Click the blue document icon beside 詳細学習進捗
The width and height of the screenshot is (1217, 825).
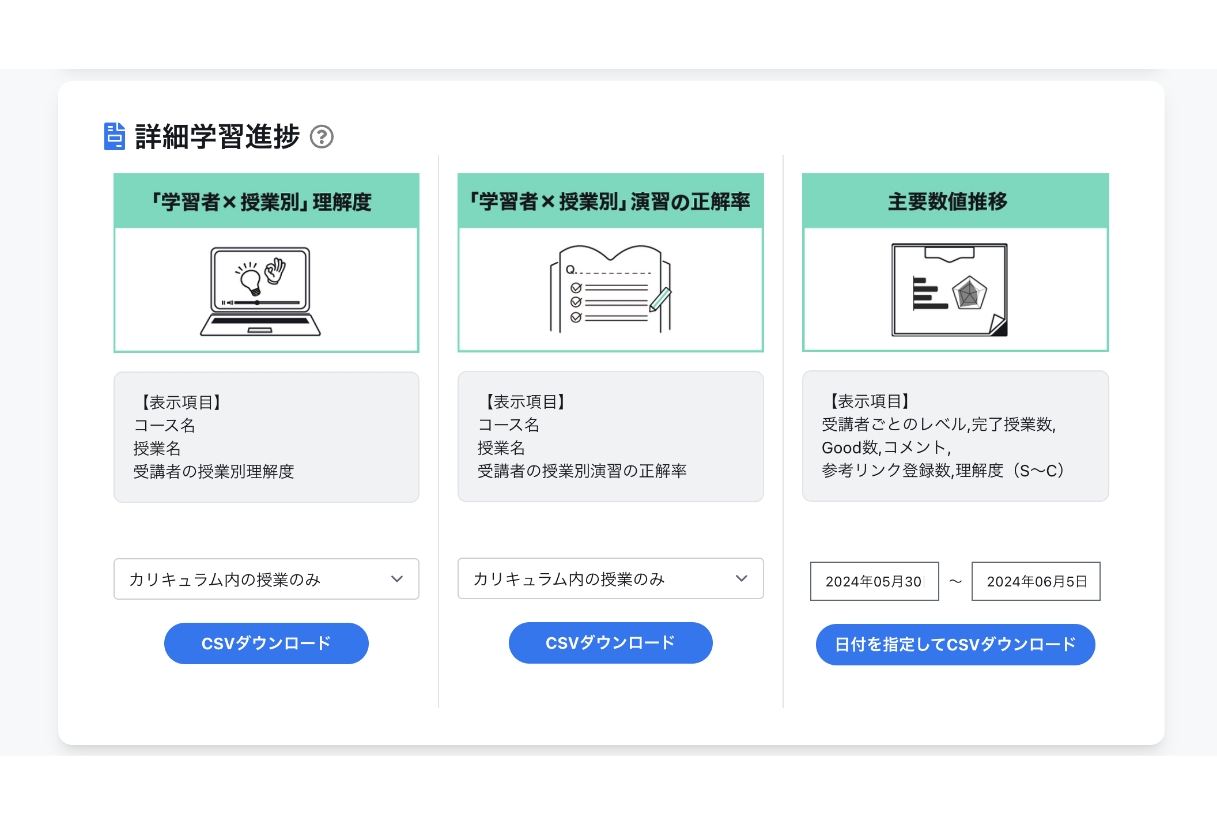[x=115, y=136]
